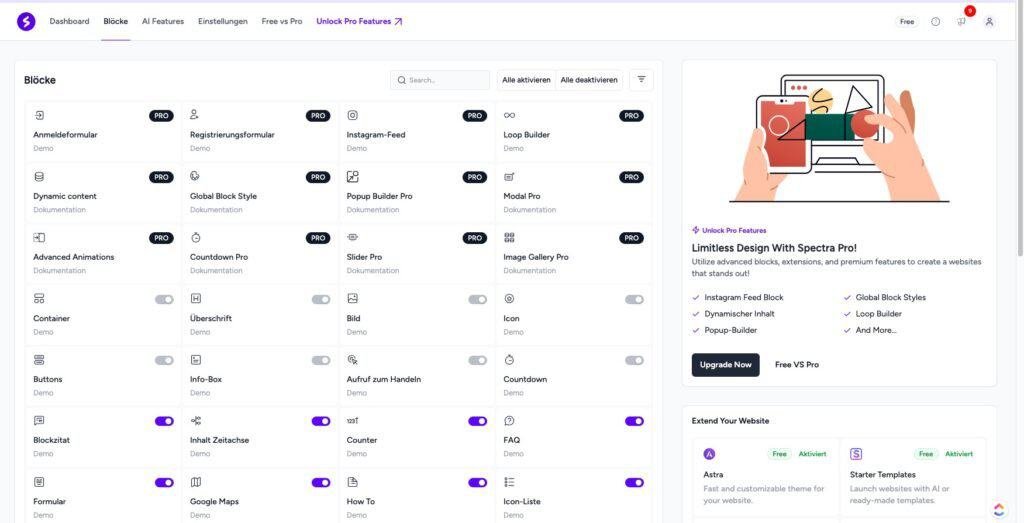Enable the Container block toggle
1024x523 pixels.
click(x=164, y=299)
